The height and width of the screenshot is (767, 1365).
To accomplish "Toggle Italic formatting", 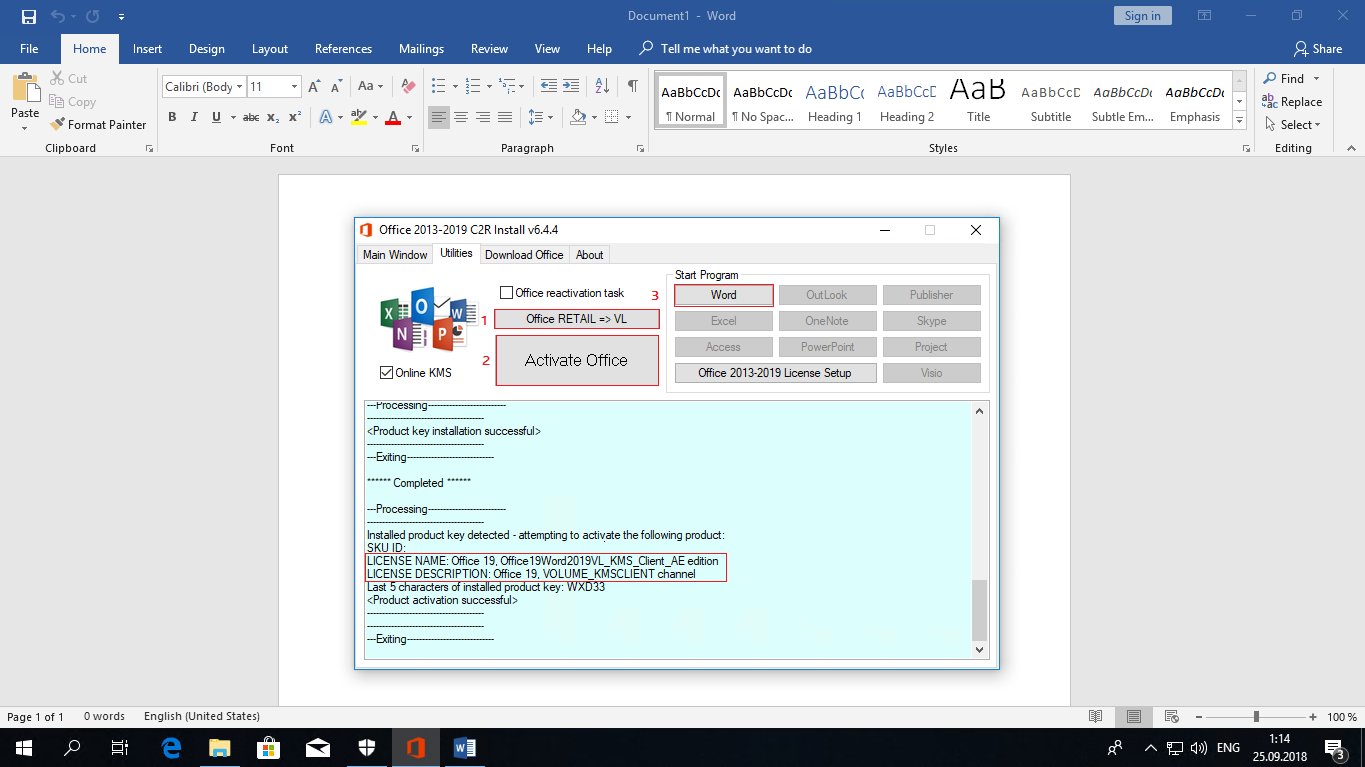I will pos(194,117).
